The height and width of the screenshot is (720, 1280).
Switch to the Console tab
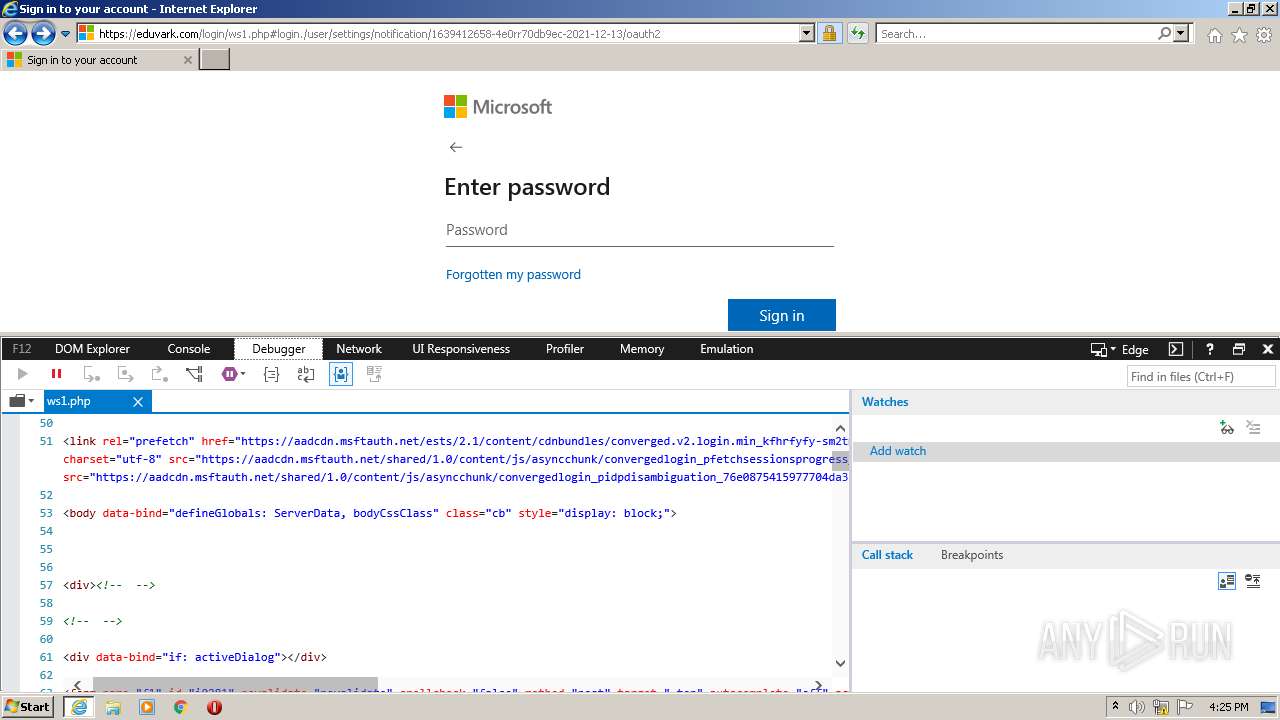[189, 349]
